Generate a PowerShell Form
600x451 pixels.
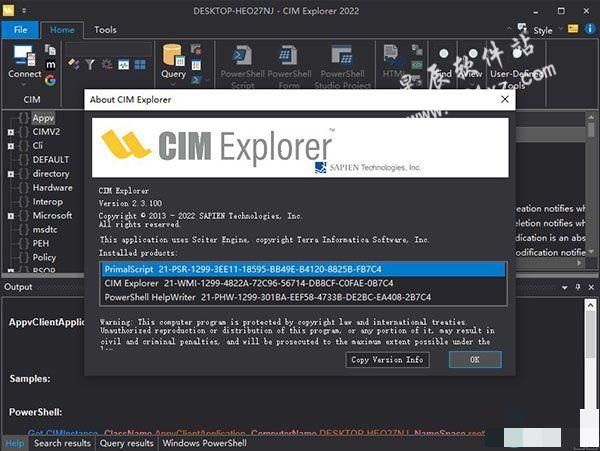pos(289,66)
